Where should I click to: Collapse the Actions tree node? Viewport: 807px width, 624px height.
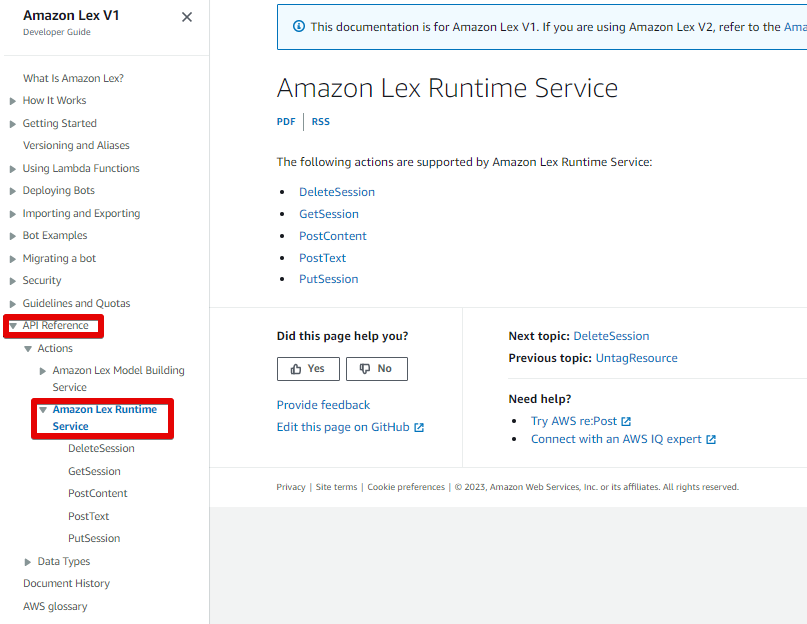coord(28,349)
